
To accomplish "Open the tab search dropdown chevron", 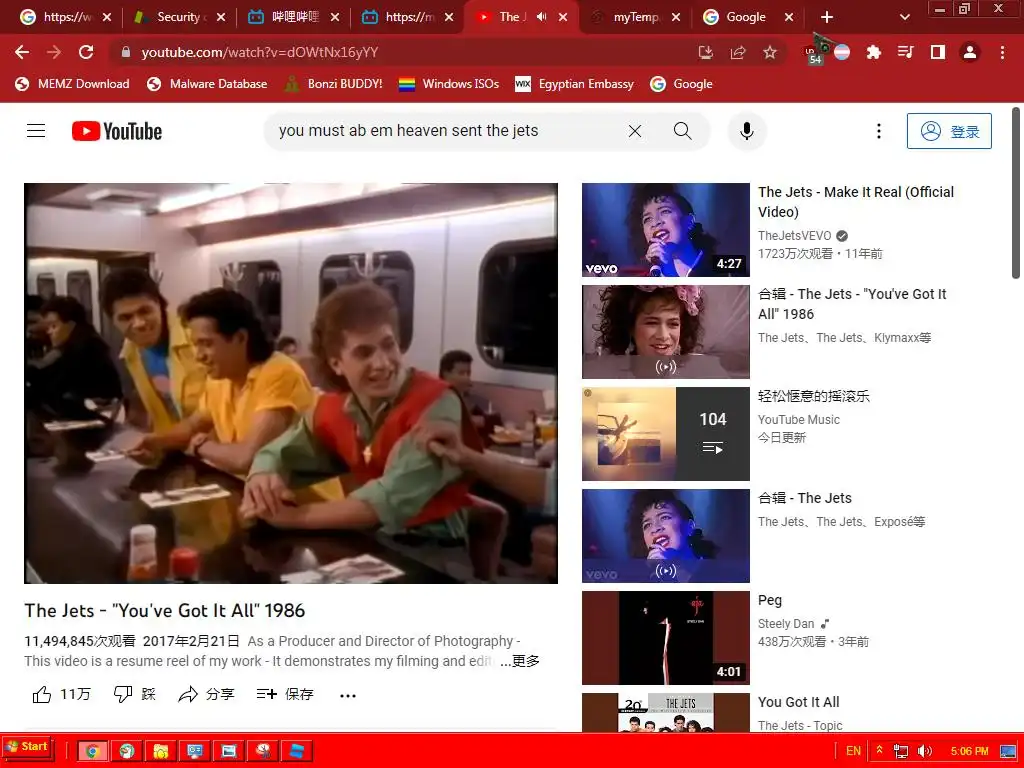I will coord(904,17).
